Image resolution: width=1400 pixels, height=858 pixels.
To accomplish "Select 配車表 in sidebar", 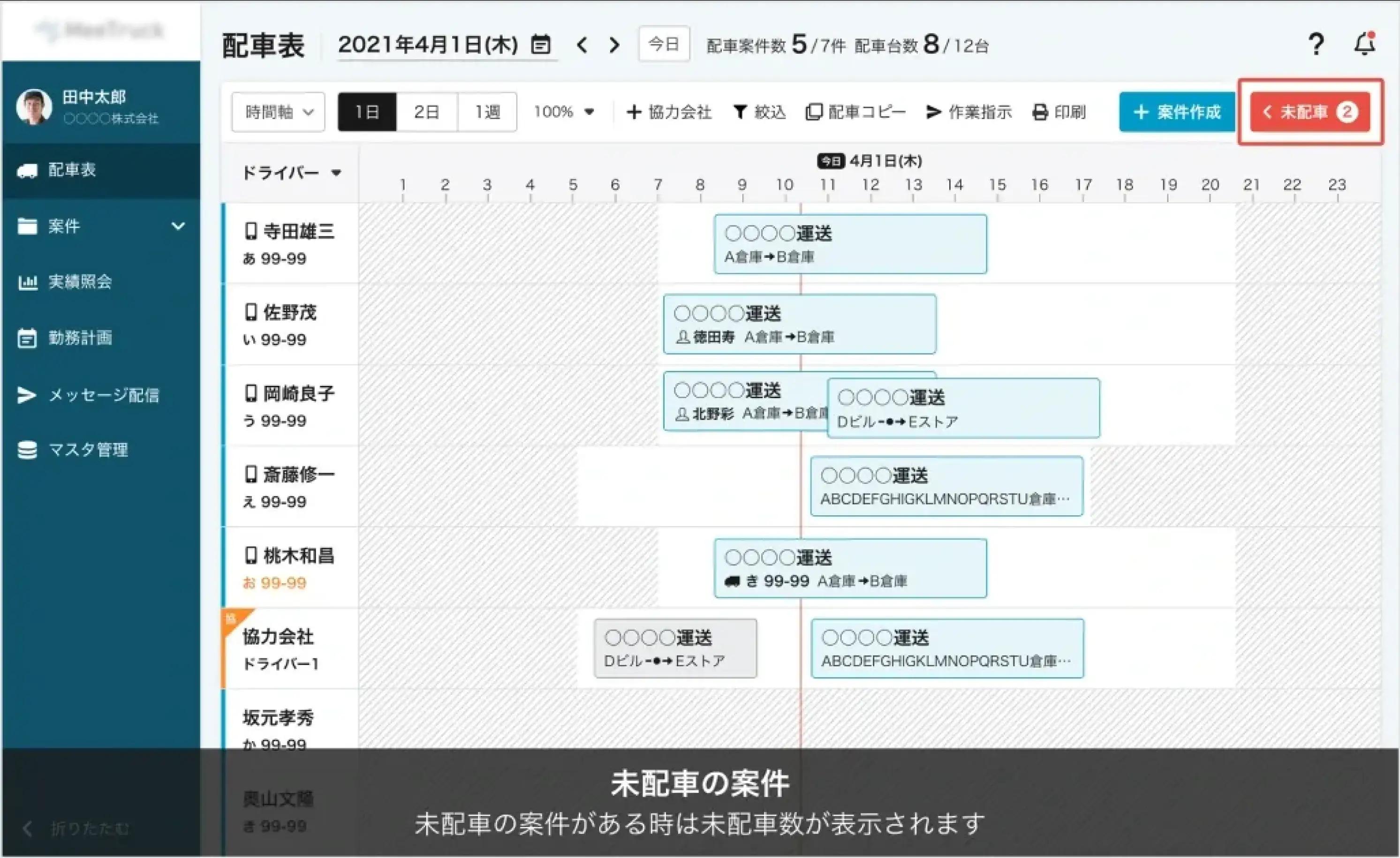I will pos(101,170).
